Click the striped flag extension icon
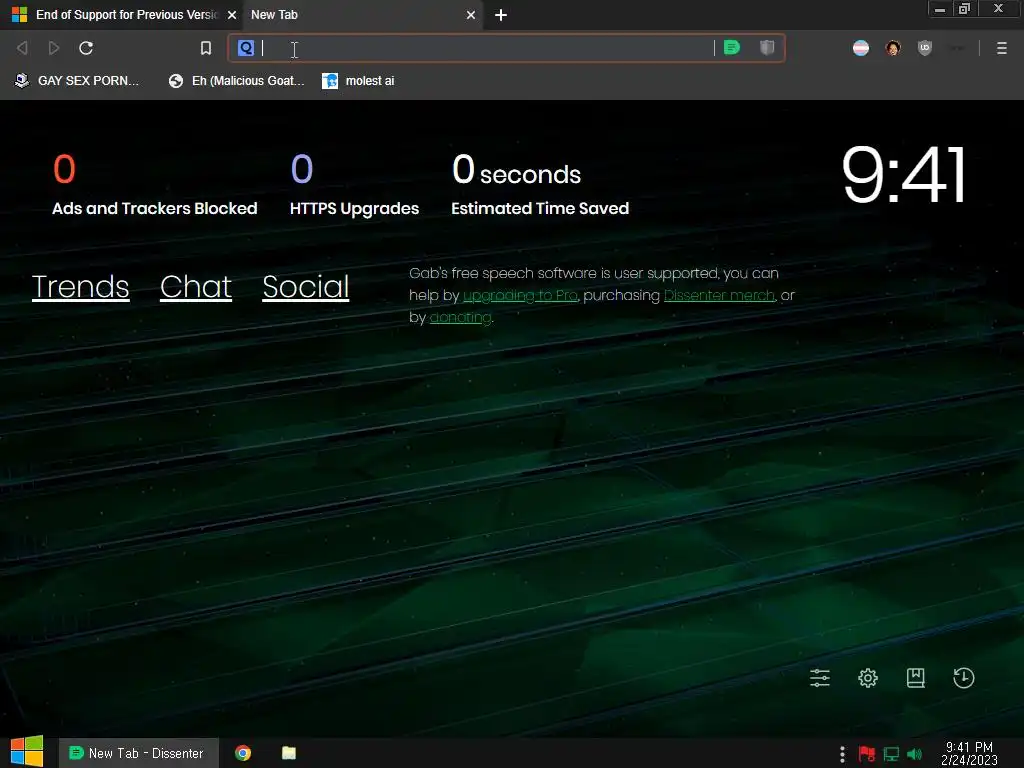 pyautogui.click(x=861, y=48)
